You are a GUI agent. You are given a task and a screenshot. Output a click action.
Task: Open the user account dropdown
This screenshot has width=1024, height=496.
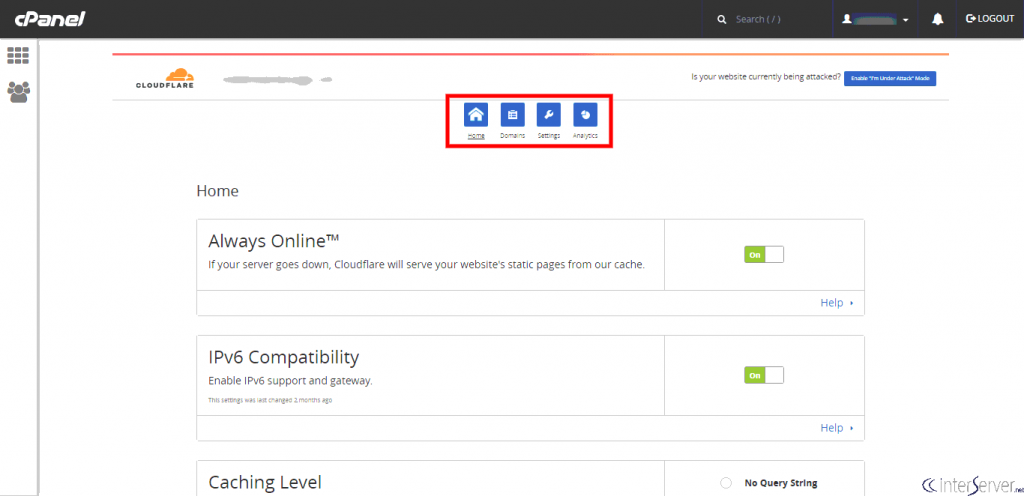(x=875, y=20)
